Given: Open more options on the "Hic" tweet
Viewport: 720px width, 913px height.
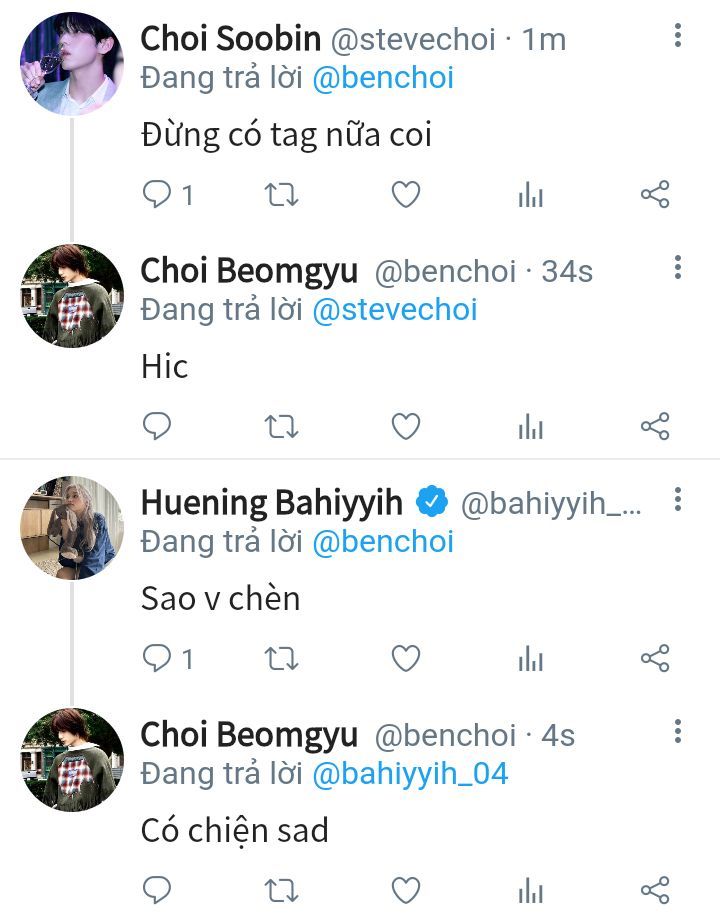Looking at the screenshot, I should tap(678, 268).
